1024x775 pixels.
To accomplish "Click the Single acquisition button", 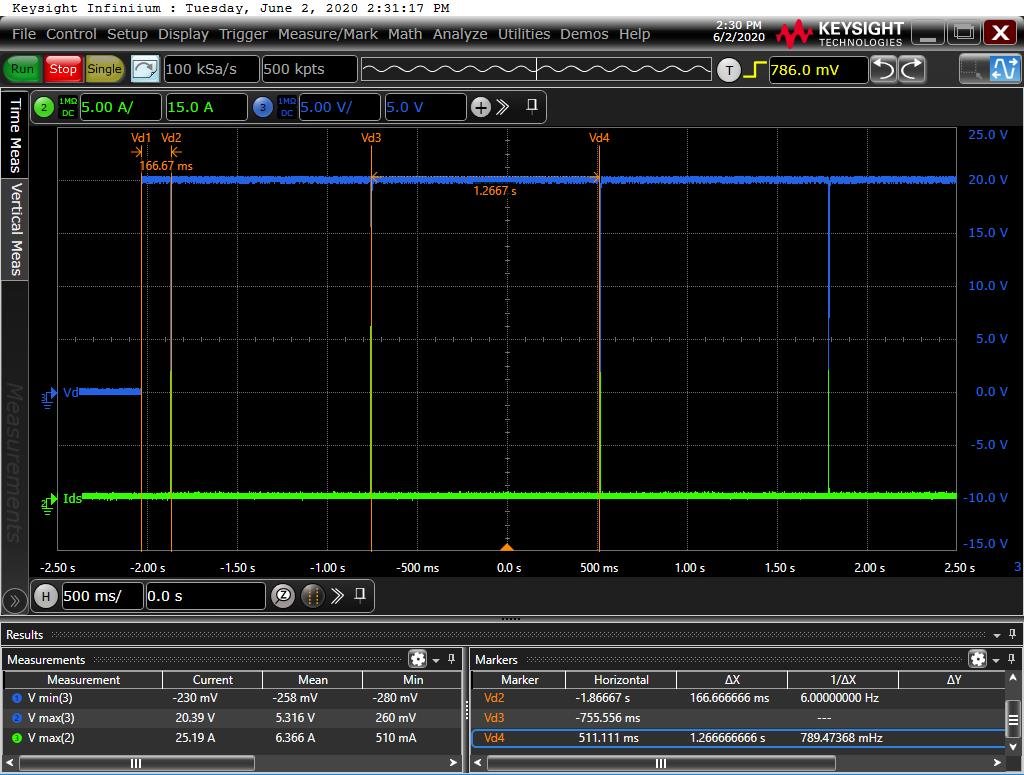I will (104, 69).
